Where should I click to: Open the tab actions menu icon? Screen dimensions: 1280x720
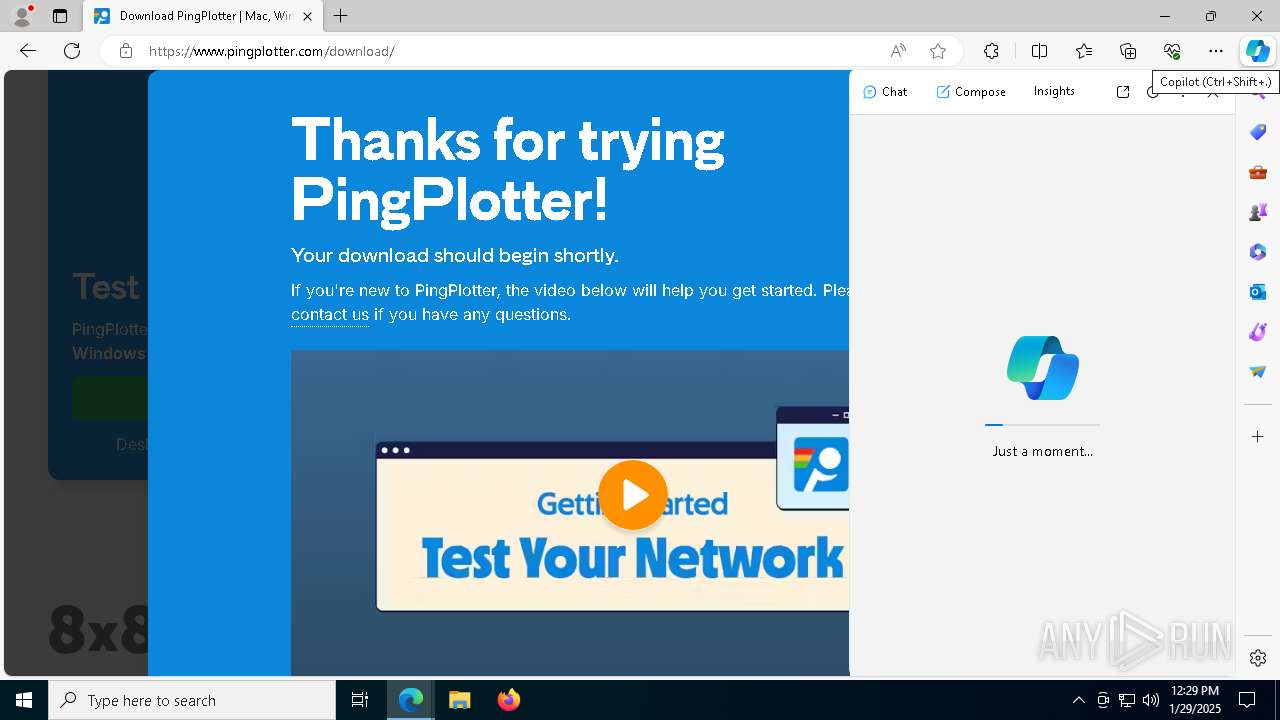click(x=60, y=16)
